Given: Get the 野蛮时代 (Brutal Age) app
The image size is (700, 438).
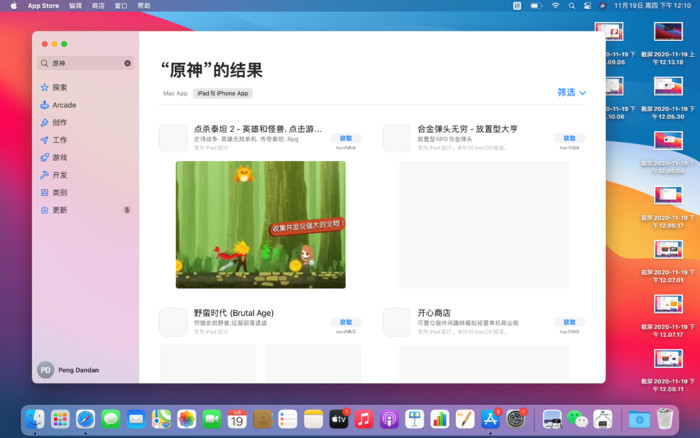Looking at the screenshot, I should (346, 322).
